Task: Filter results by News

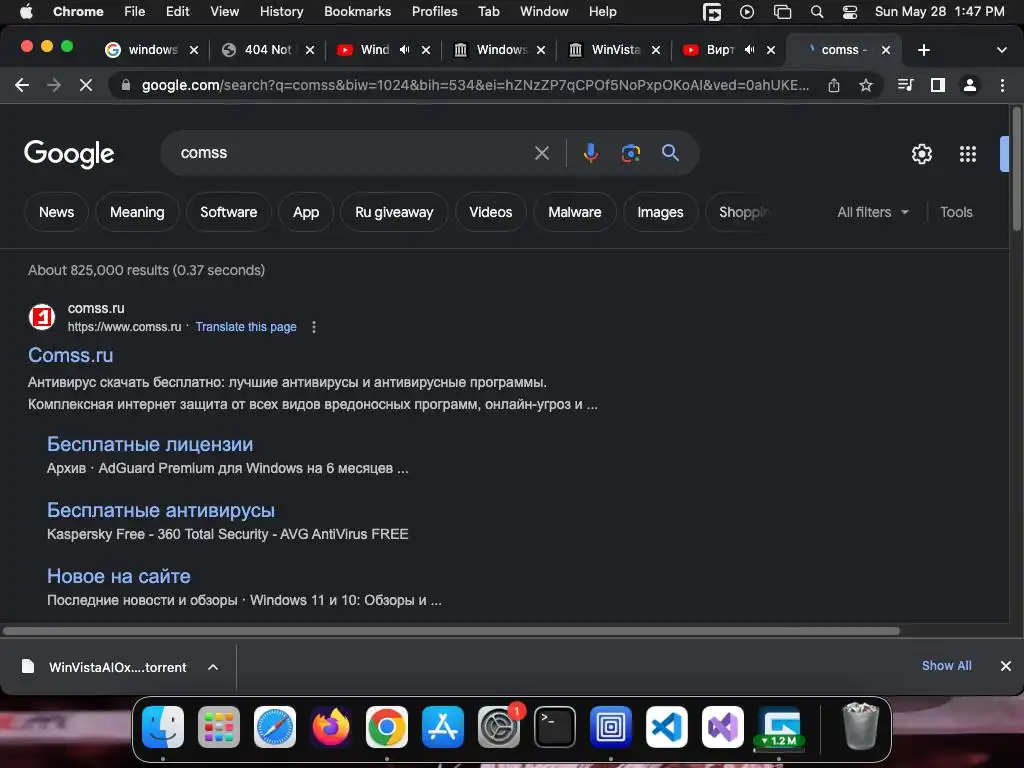Action: click(x=56, y=212)
